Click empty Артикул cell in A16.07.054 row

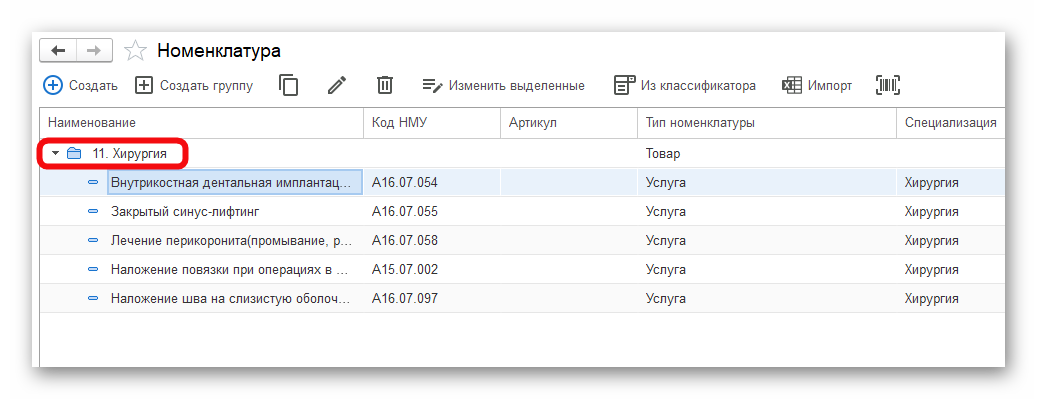tap(569, 183)
